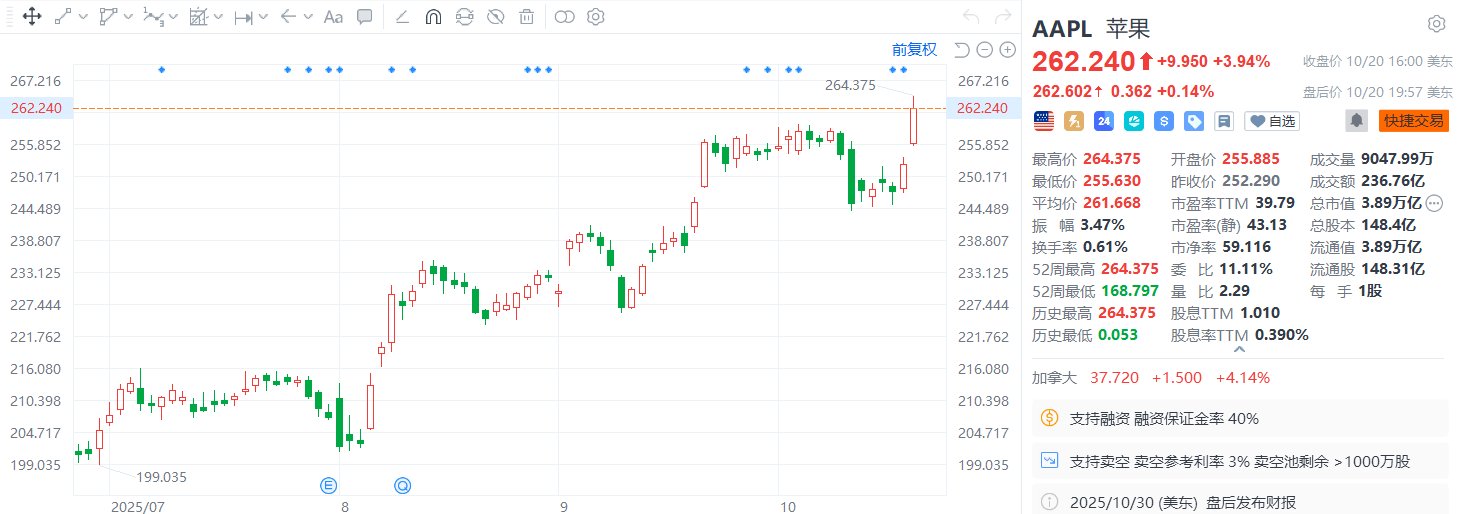Add a comment bubble annotation

click(x=365, y=17)
